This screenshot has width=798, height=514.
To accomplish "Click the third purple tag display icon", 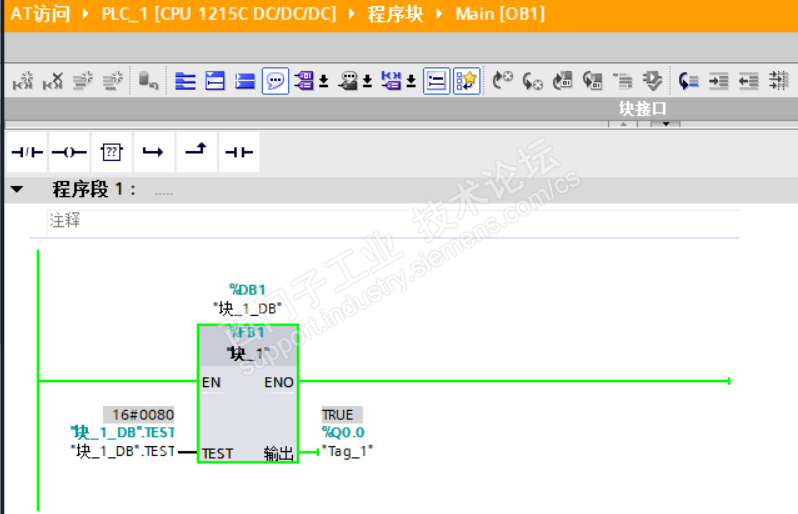I will click(391, 81).
